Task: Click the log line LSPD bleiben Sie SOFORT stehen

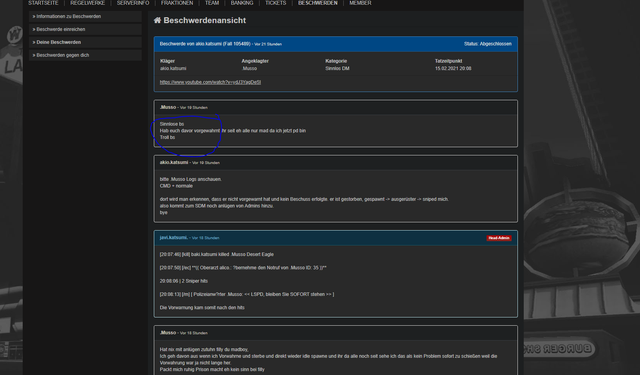Action: click(247, 294)
